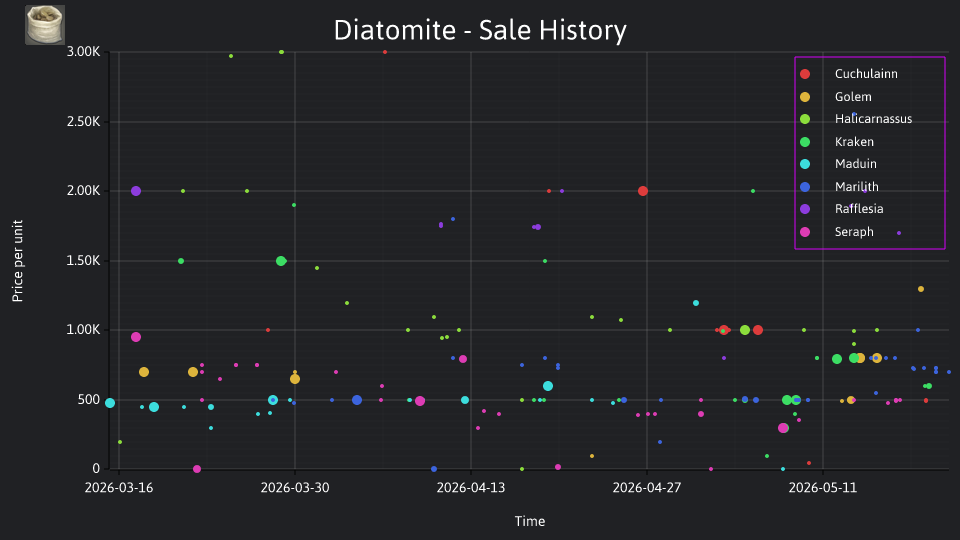Click the orange Golem point near 1.30K

click(921, 289)
